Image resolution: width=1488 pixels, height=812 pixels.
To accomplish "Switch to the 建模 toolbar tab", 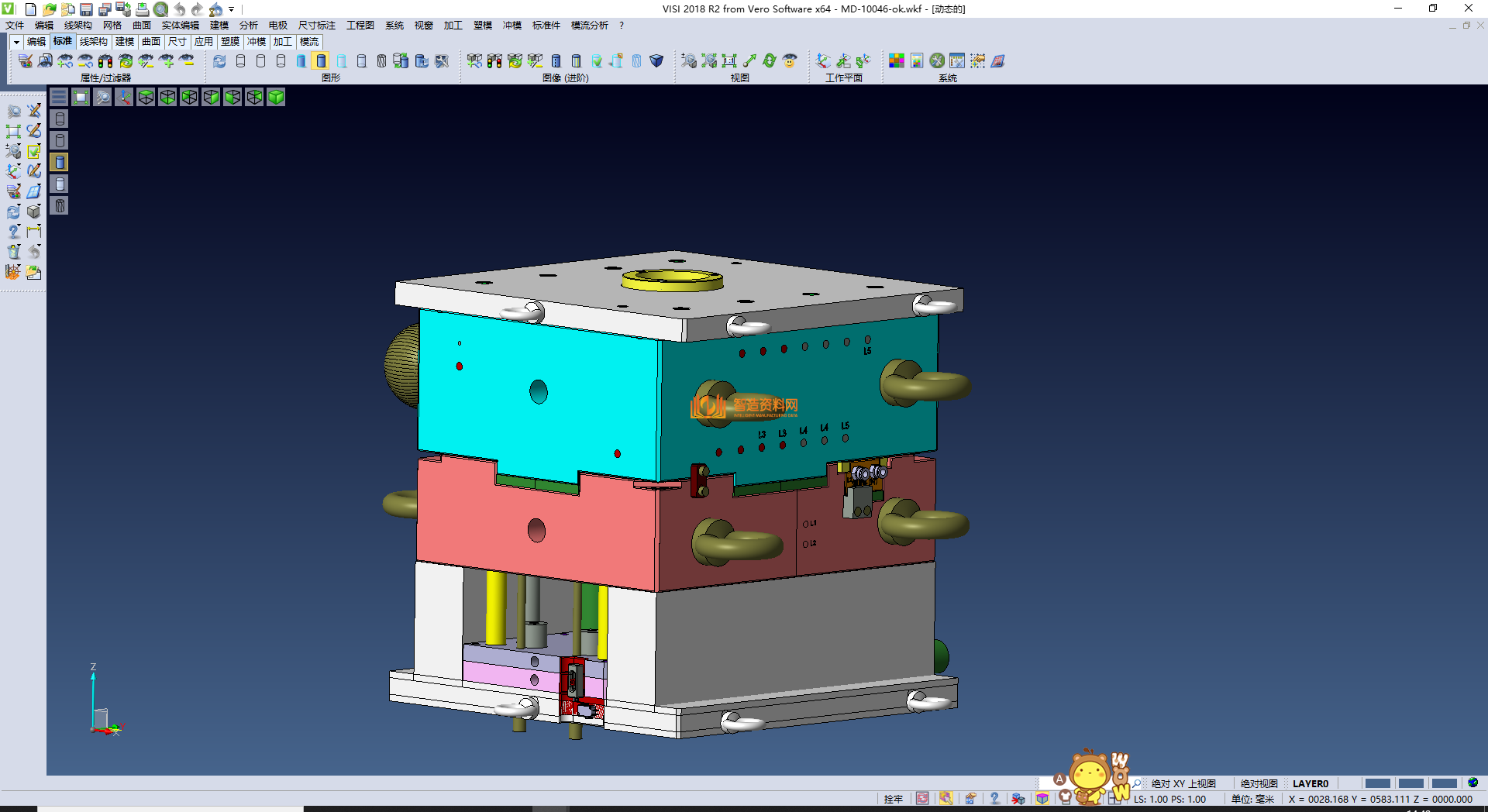I will click(125, 42).
